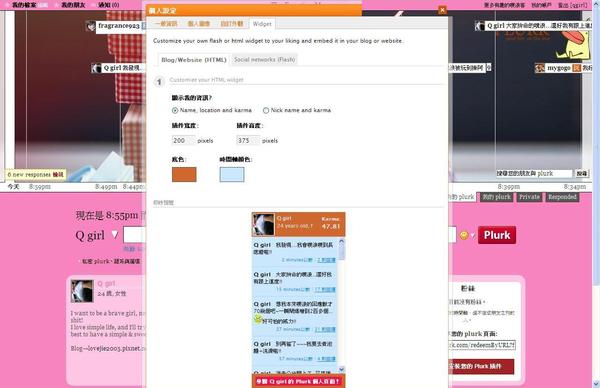Open the third orange settings tab

tap(232, 24)
